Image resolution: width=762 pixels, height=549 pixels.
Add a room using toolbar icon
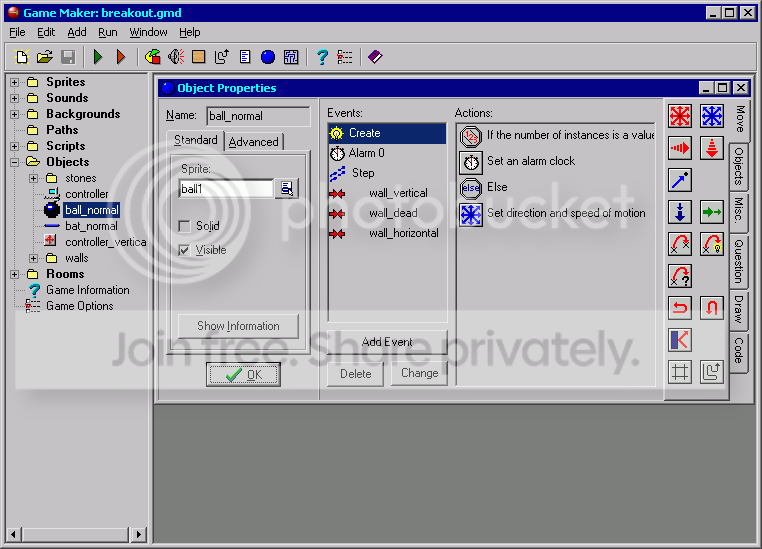point(291,57)
